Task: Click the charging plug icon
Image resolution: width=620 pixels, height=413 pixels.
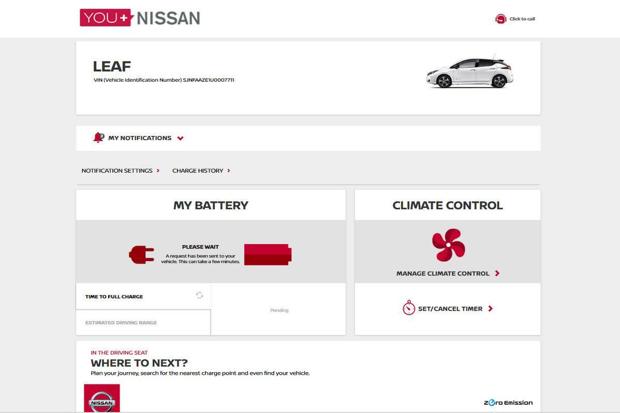Action: click(142, 254)
